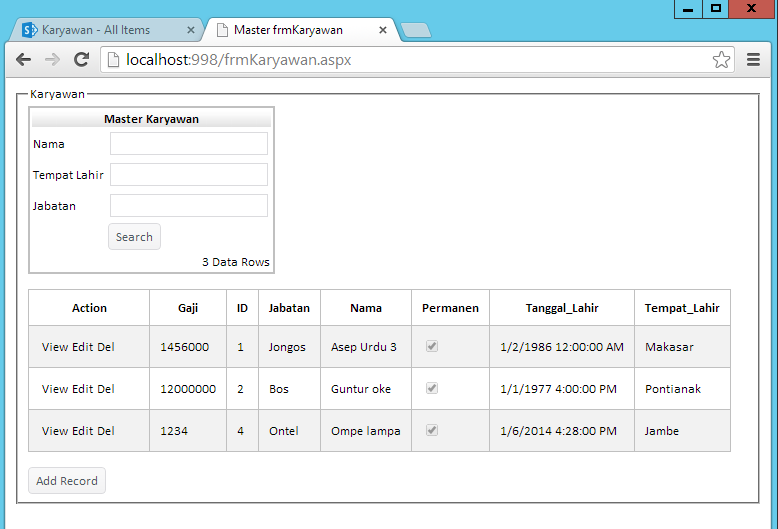Select the Master frmKaryawan tab
The height and width of the screenshot is (529, 778).
tap(288, 30)
